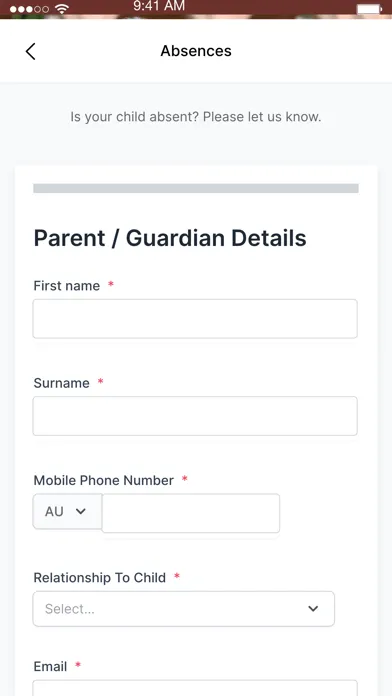This screenshot has height=696, width=392.
Task: Tap the Wi-Fi status icon
Action: pos(63,8)
